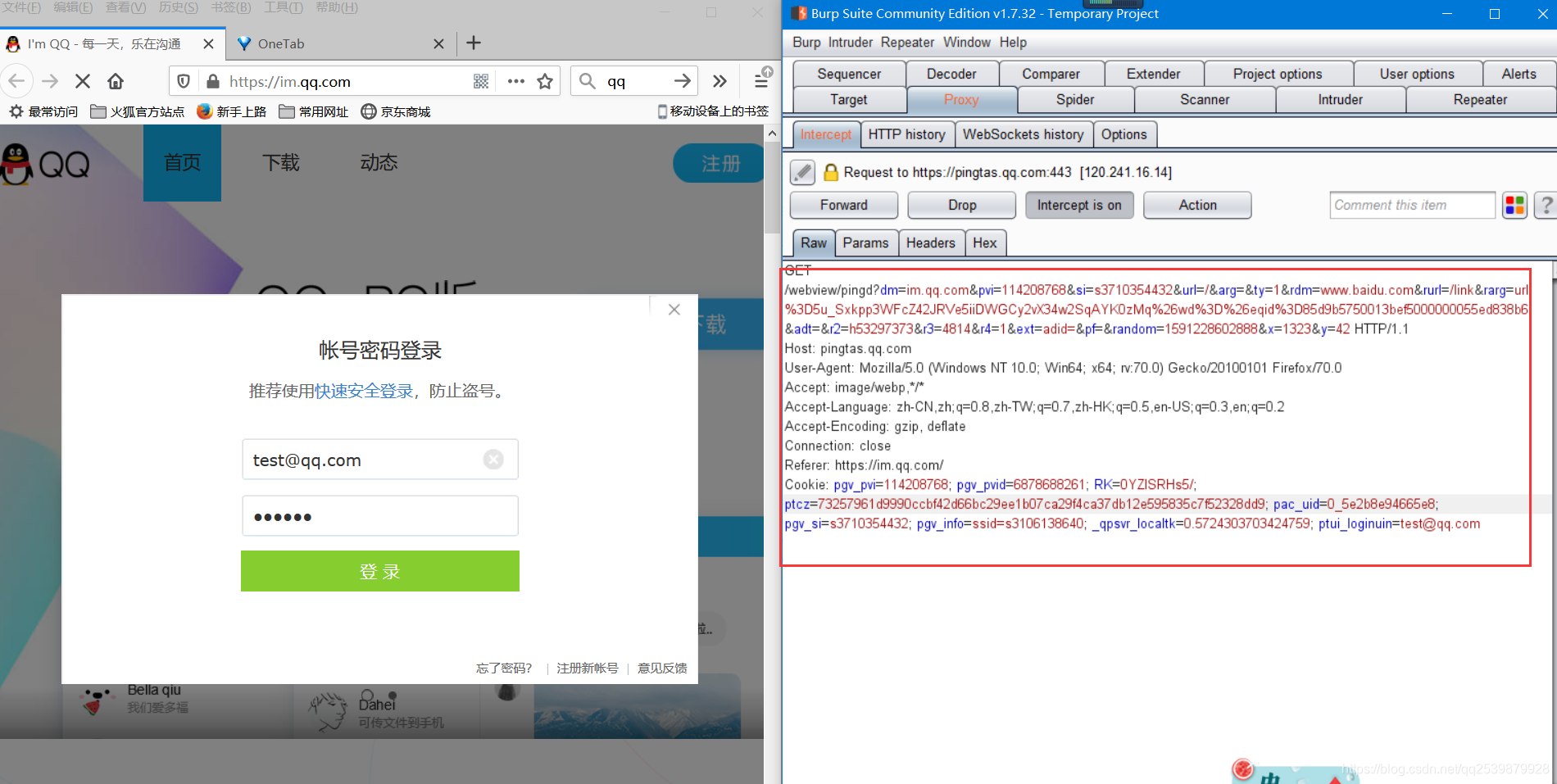
Task: Switch to the Params view tab
Action: 865,242
